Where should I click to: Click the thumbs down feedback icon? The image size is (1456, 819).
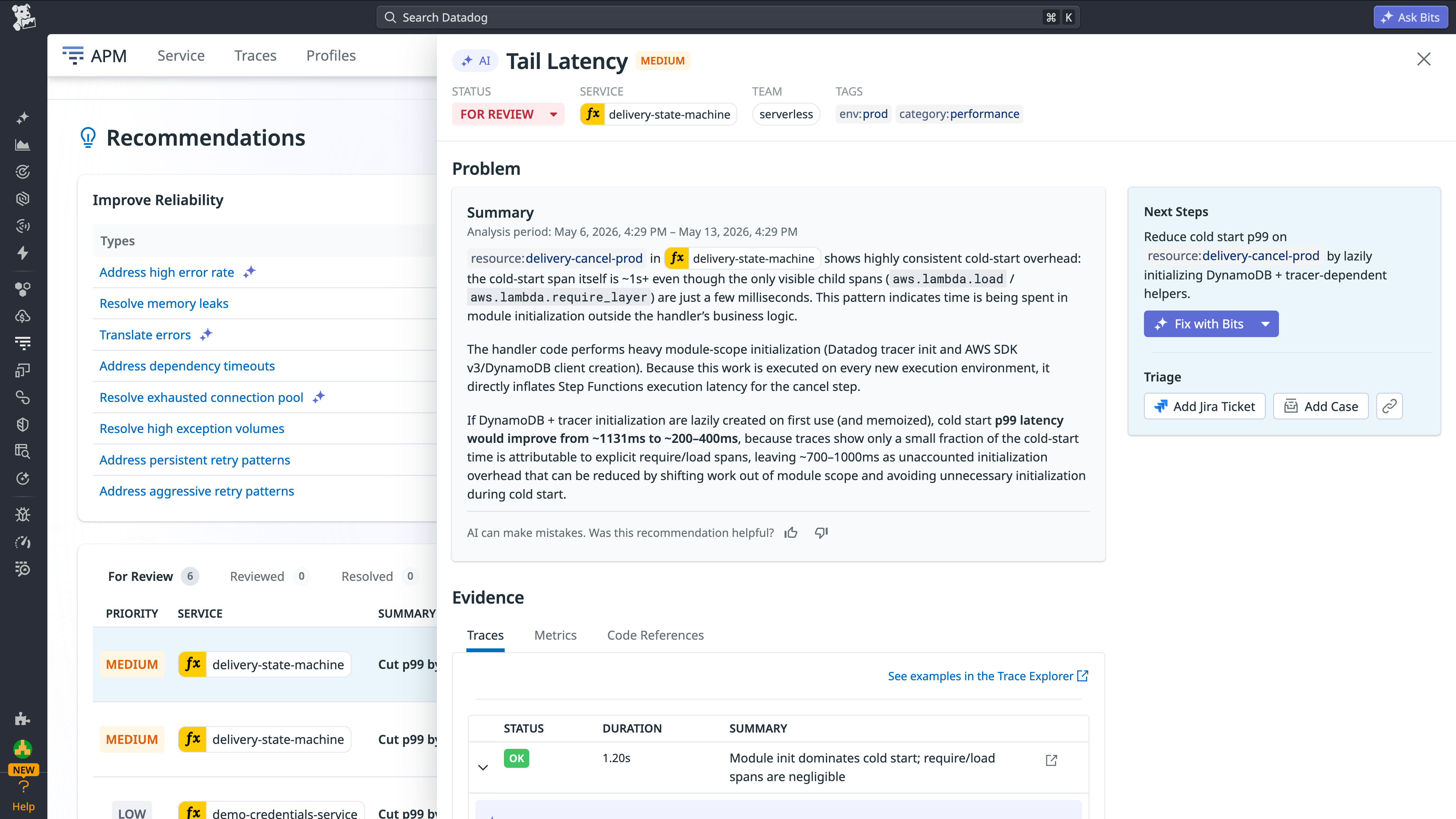[821, 532]
